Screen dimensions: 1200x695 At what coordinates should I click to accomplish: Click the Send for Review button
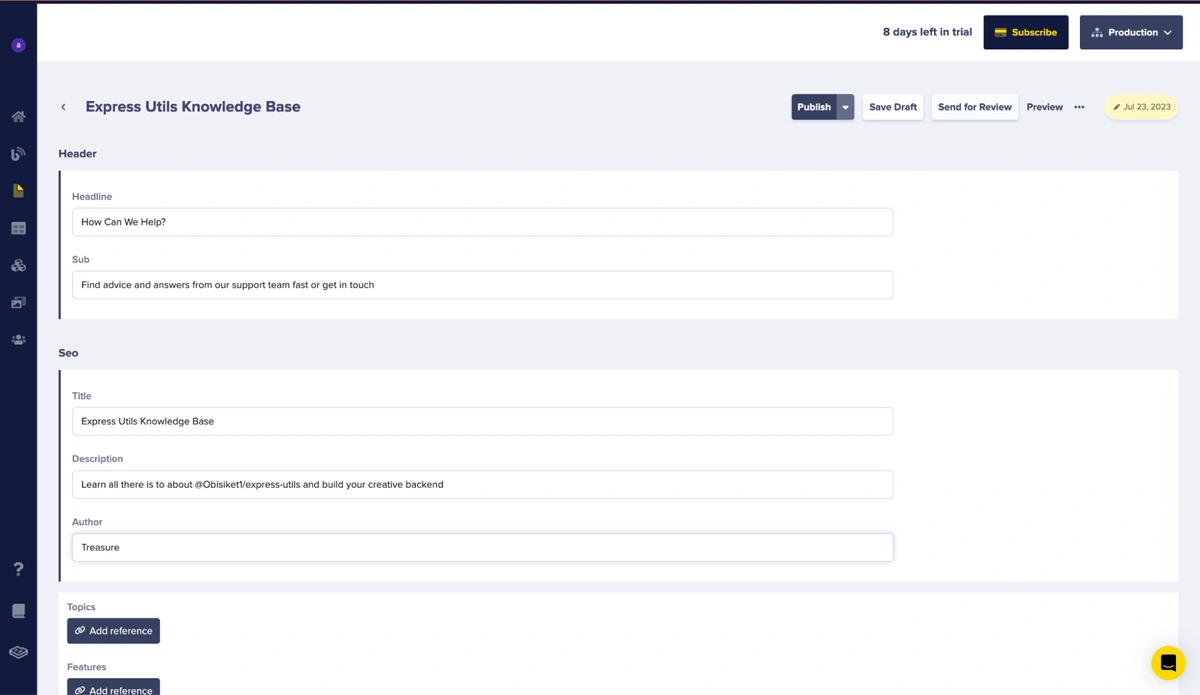point(974,107)
